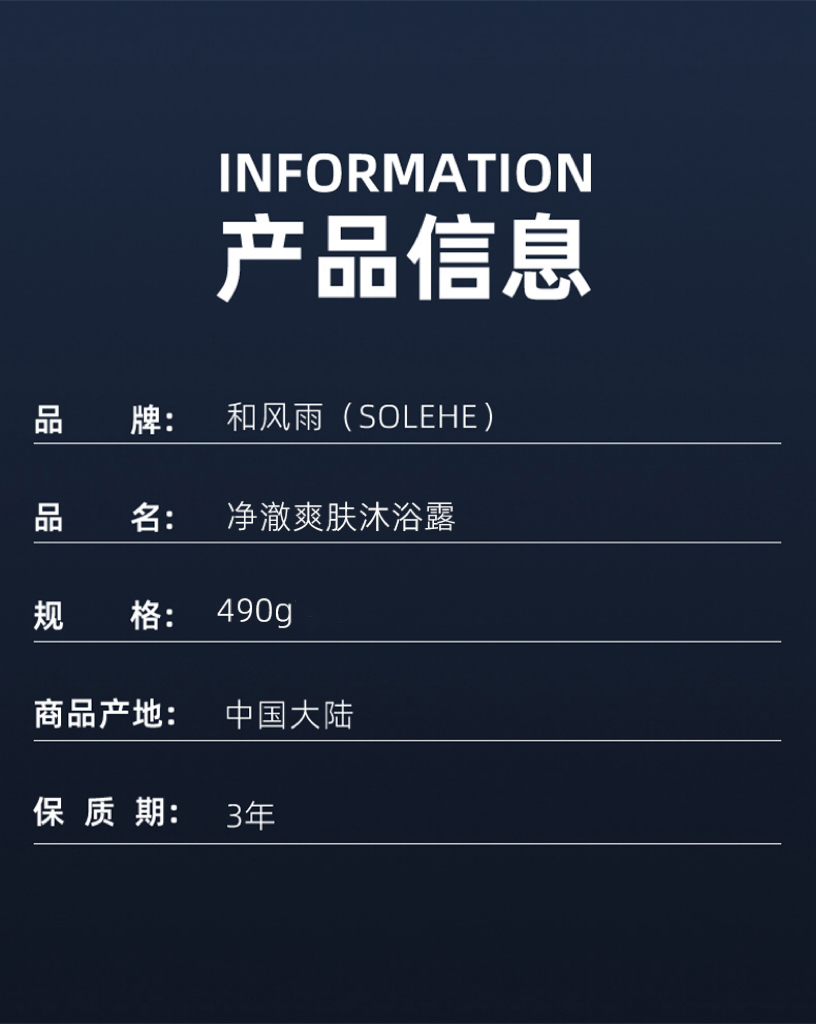Select the 规格 label
816x1024 pixels.
click(x=104, y=615)
